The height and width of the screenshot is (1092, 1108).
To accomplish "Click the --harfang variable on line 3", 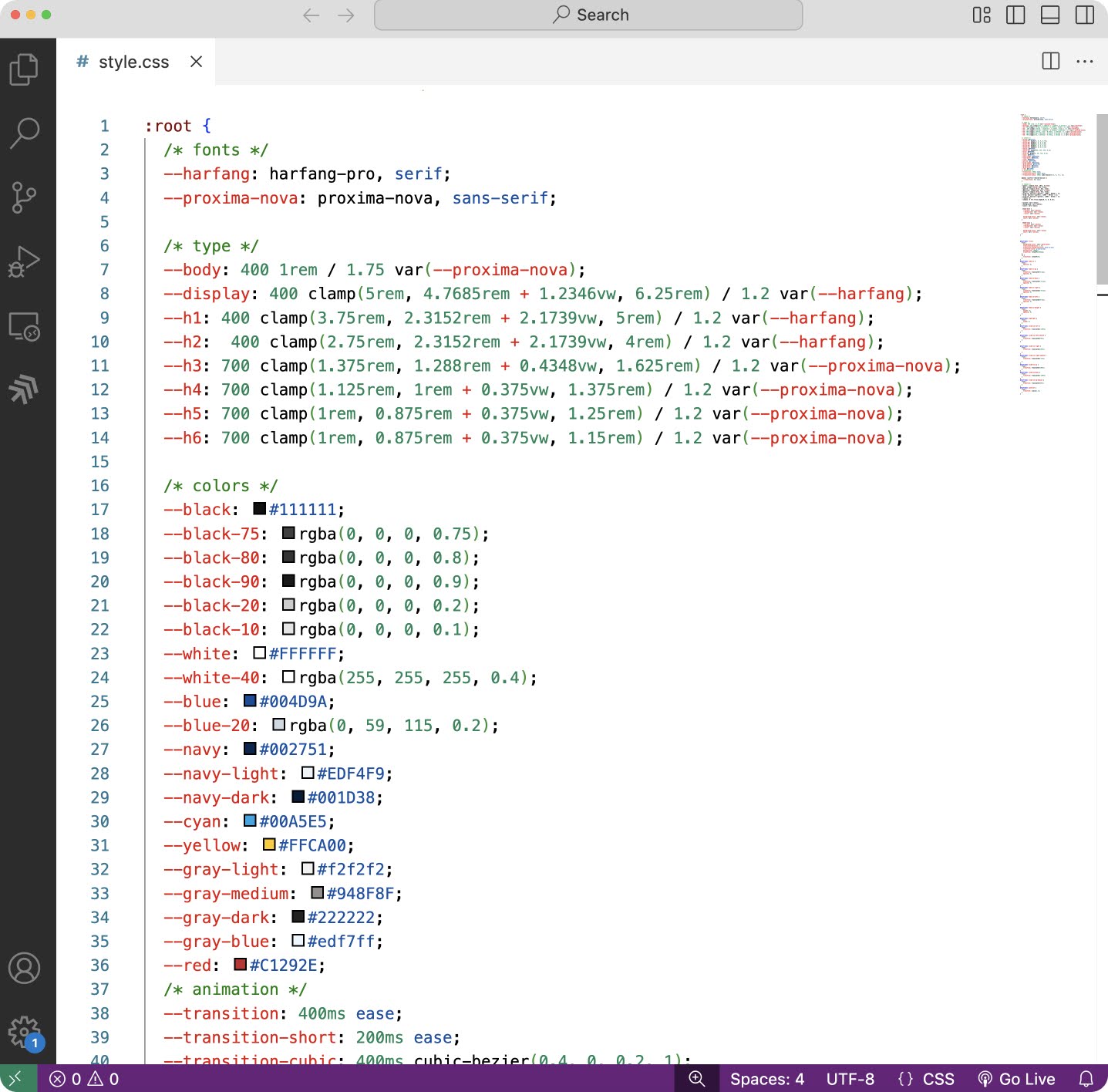I will (x=207, y=174).
